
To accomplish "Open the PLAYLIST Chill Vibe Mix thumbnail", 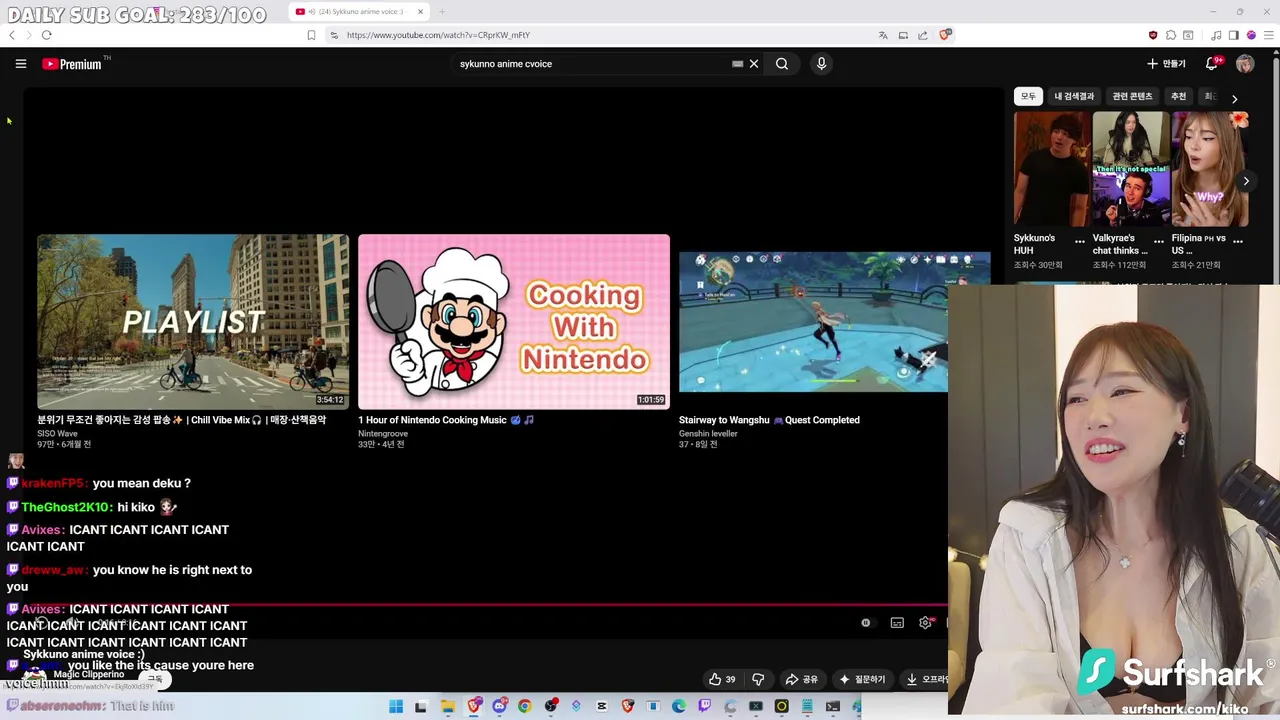I will (193, 321).
